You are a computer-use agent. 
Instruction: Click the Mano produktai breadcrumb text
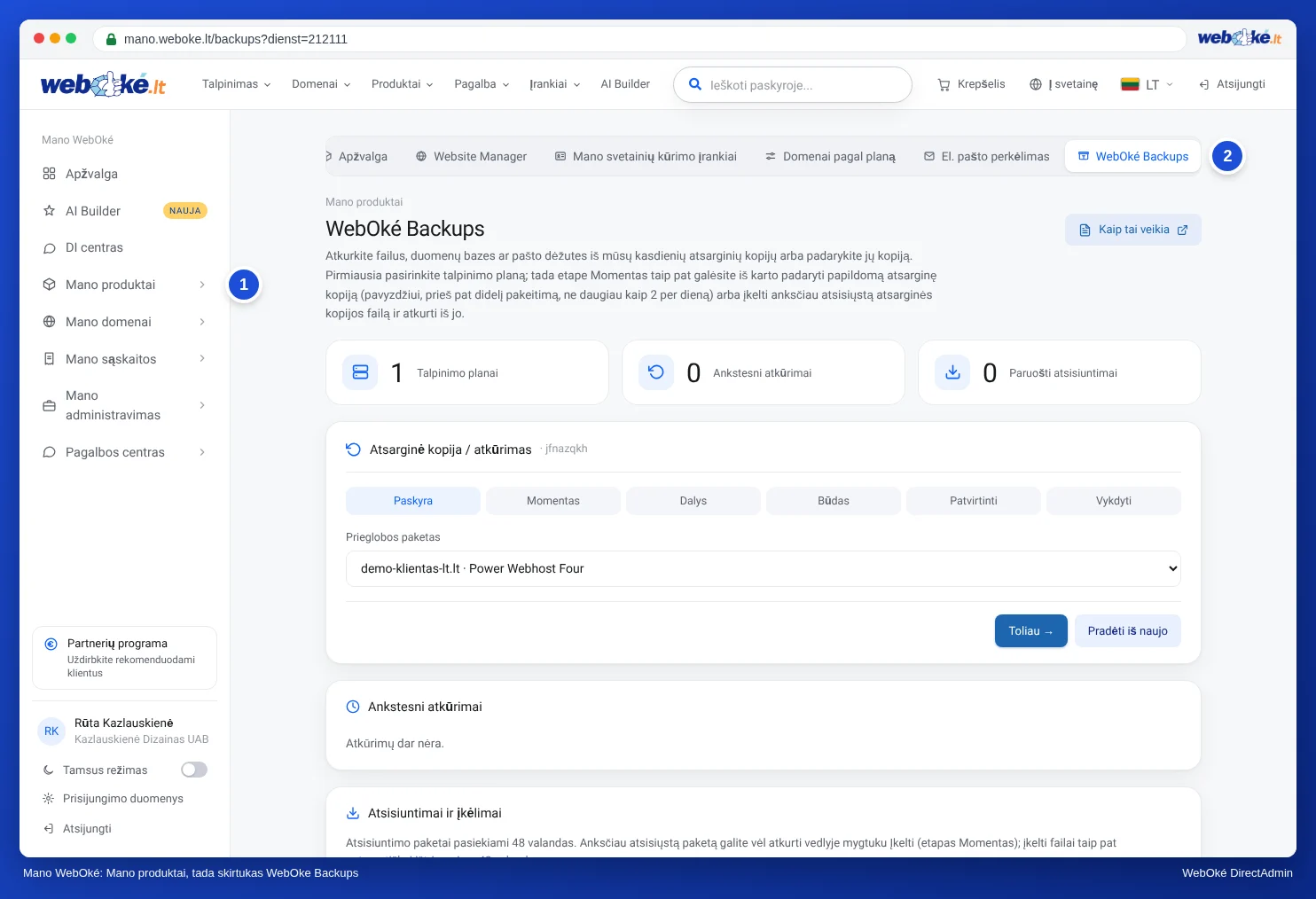pyautogui.click(x=364, y=202)
